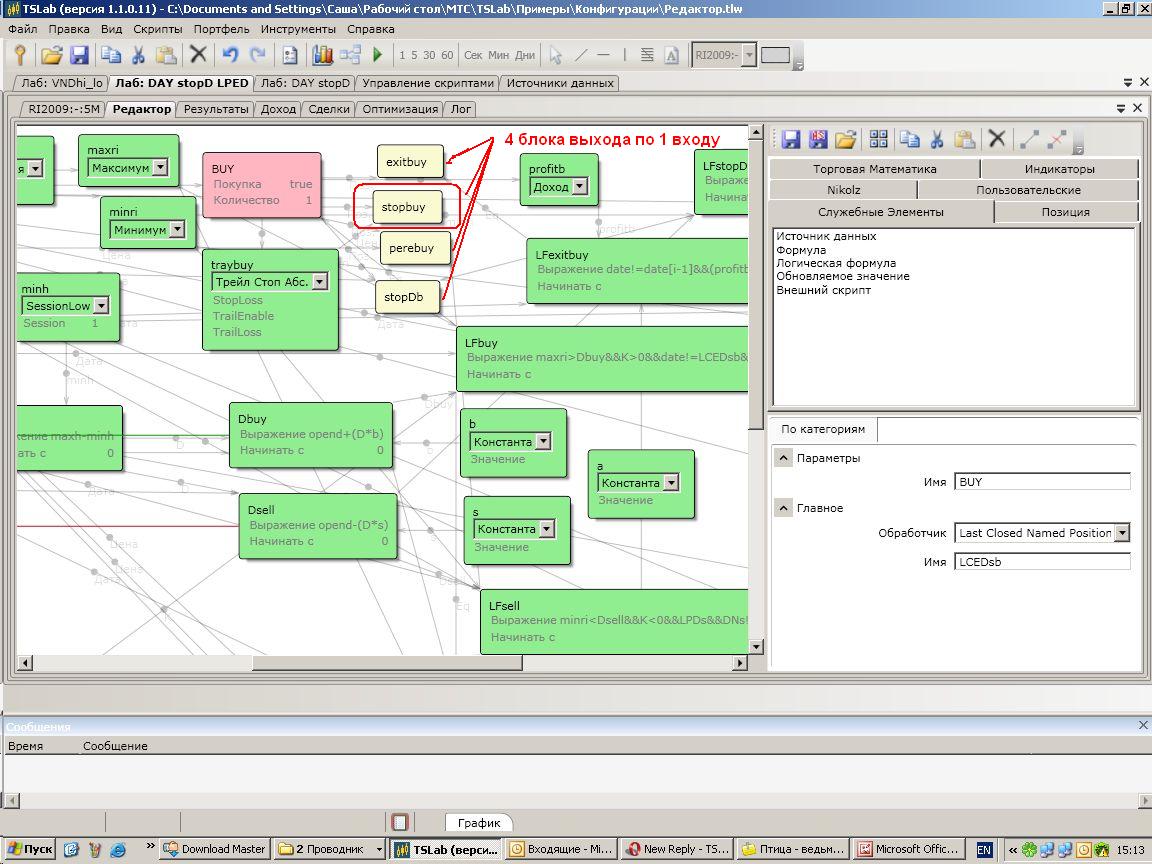
Task: Click the four-squares grid icon in editor toolbar
Action: pyautogui.click(x=878, y=139)
